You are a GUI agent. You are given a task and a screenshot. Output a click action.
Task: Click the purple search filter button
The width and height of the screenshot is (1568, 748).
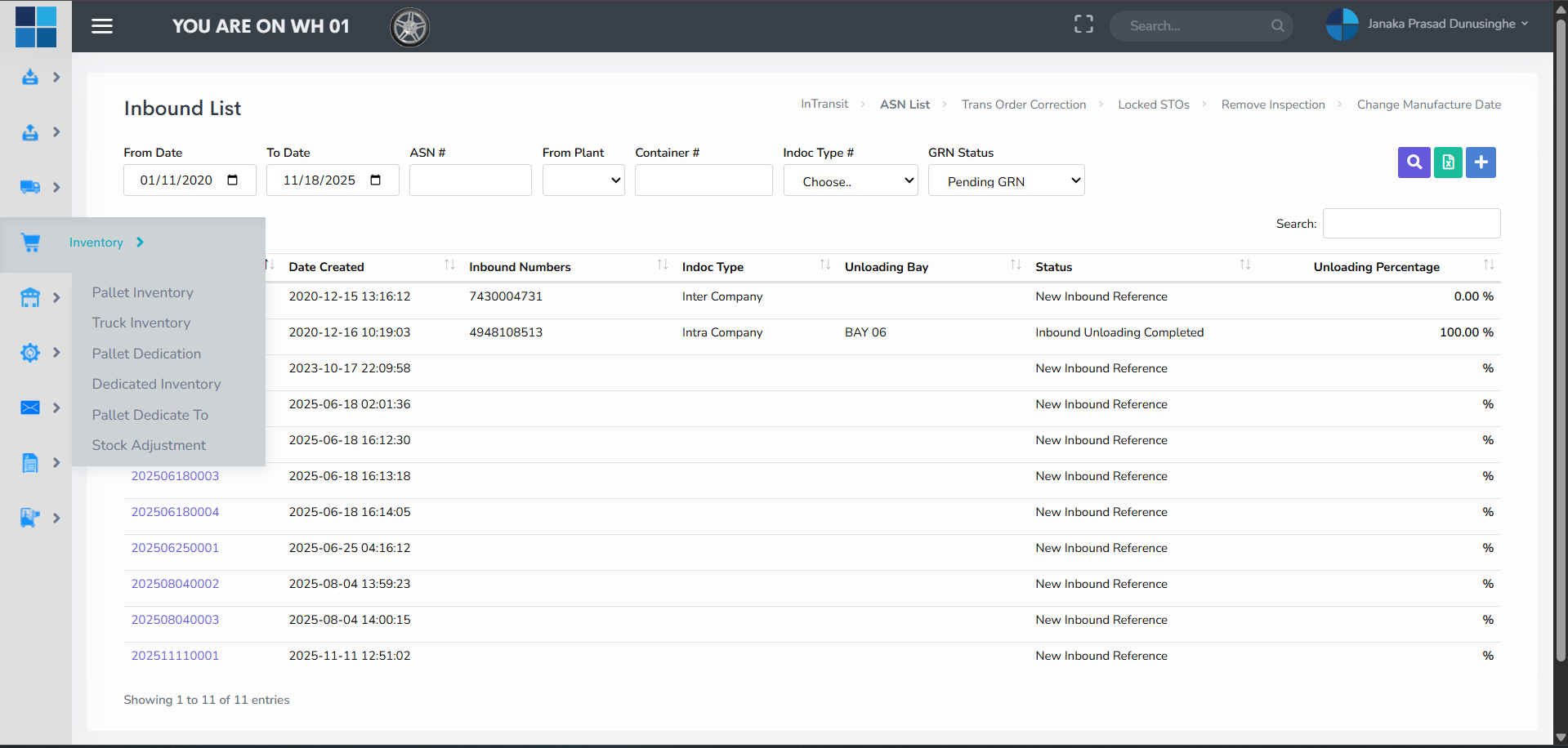pyautogui.click(x=1414, y=163)
